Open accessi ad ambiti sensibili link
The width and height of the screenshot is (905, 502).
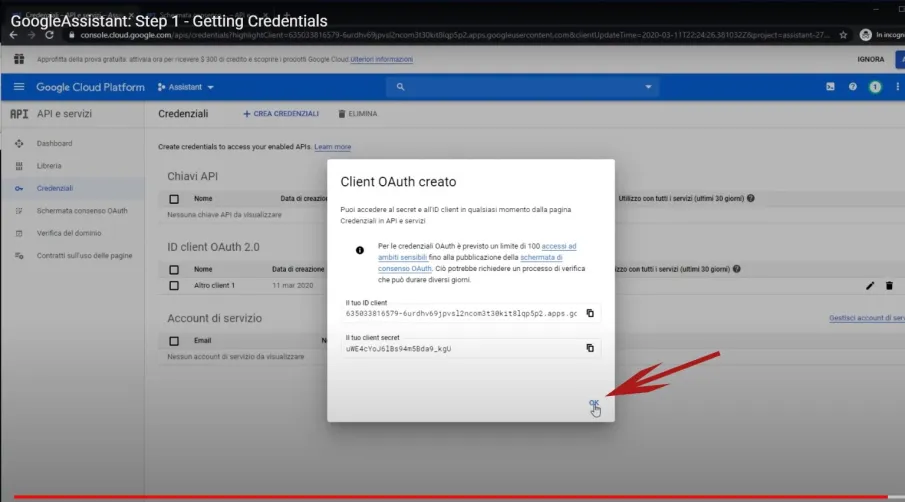tap(477, 252)
